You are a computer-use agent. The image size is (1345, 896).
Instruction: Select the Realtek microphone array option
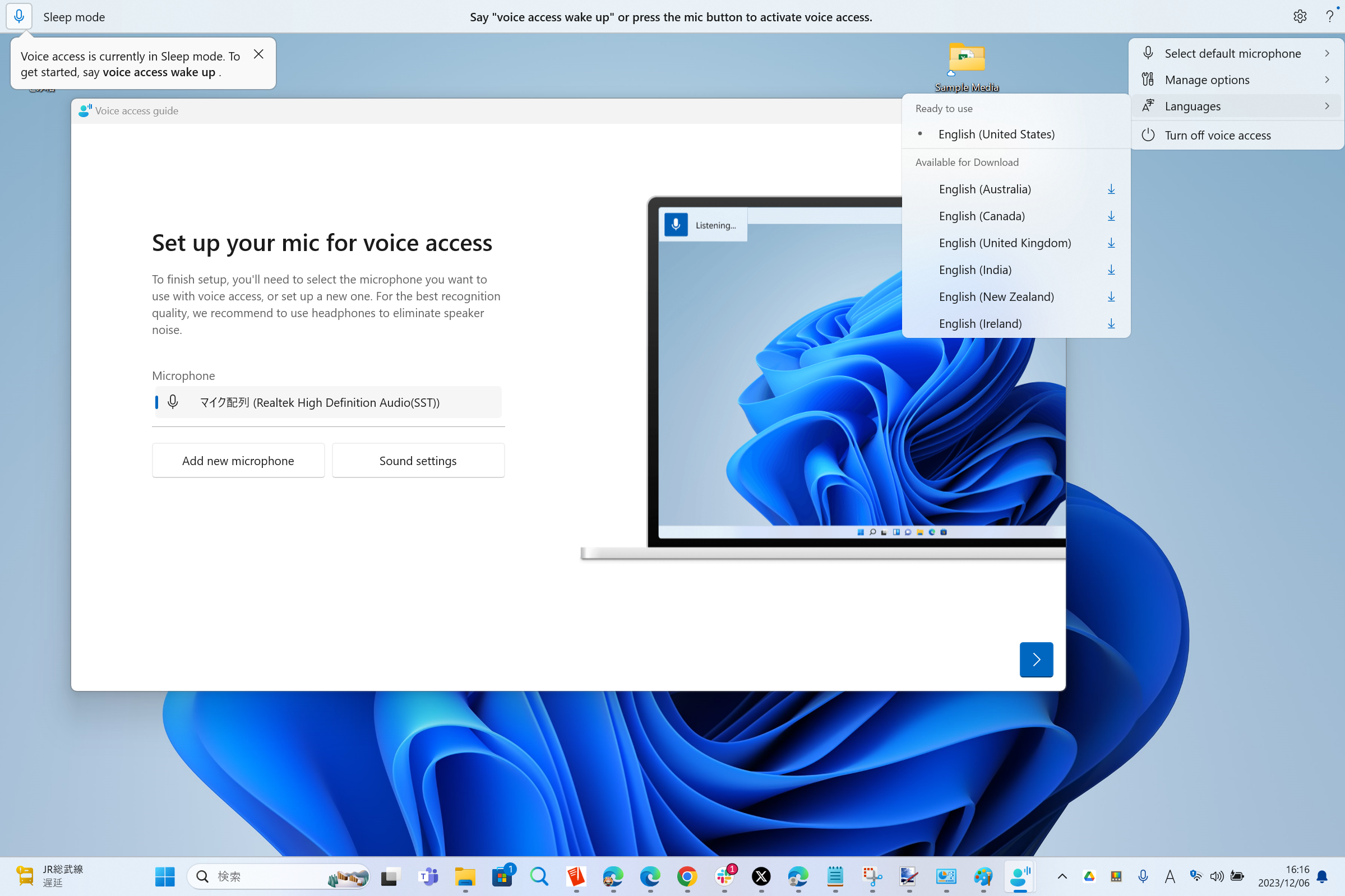coord(328,402)
